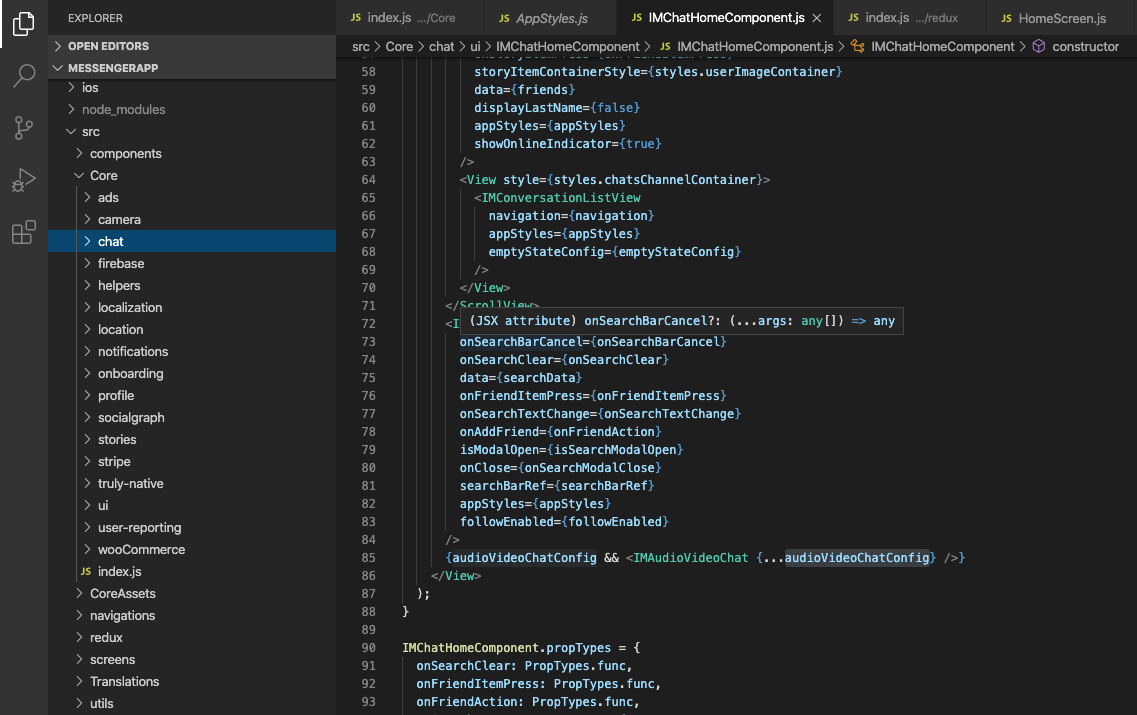Image resolution: width=1137 pixels, height=715 pixels.
Task: Open the chat folder in Core
Action: pyautogui.click(x=110, y=241)
